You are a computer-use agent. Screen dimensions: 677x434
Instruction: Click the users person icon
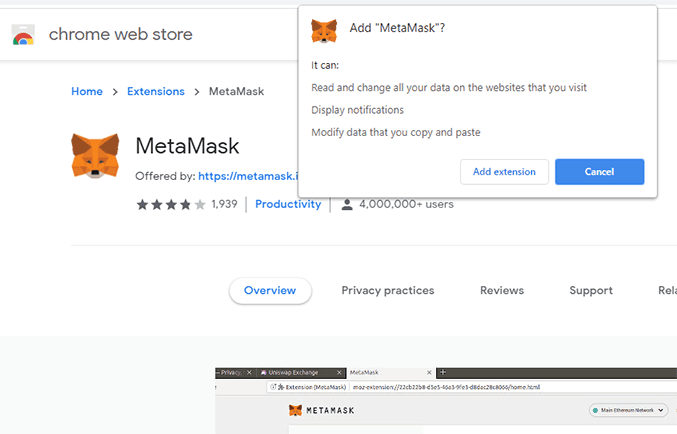pyautogui.click(x=347, y=204)
